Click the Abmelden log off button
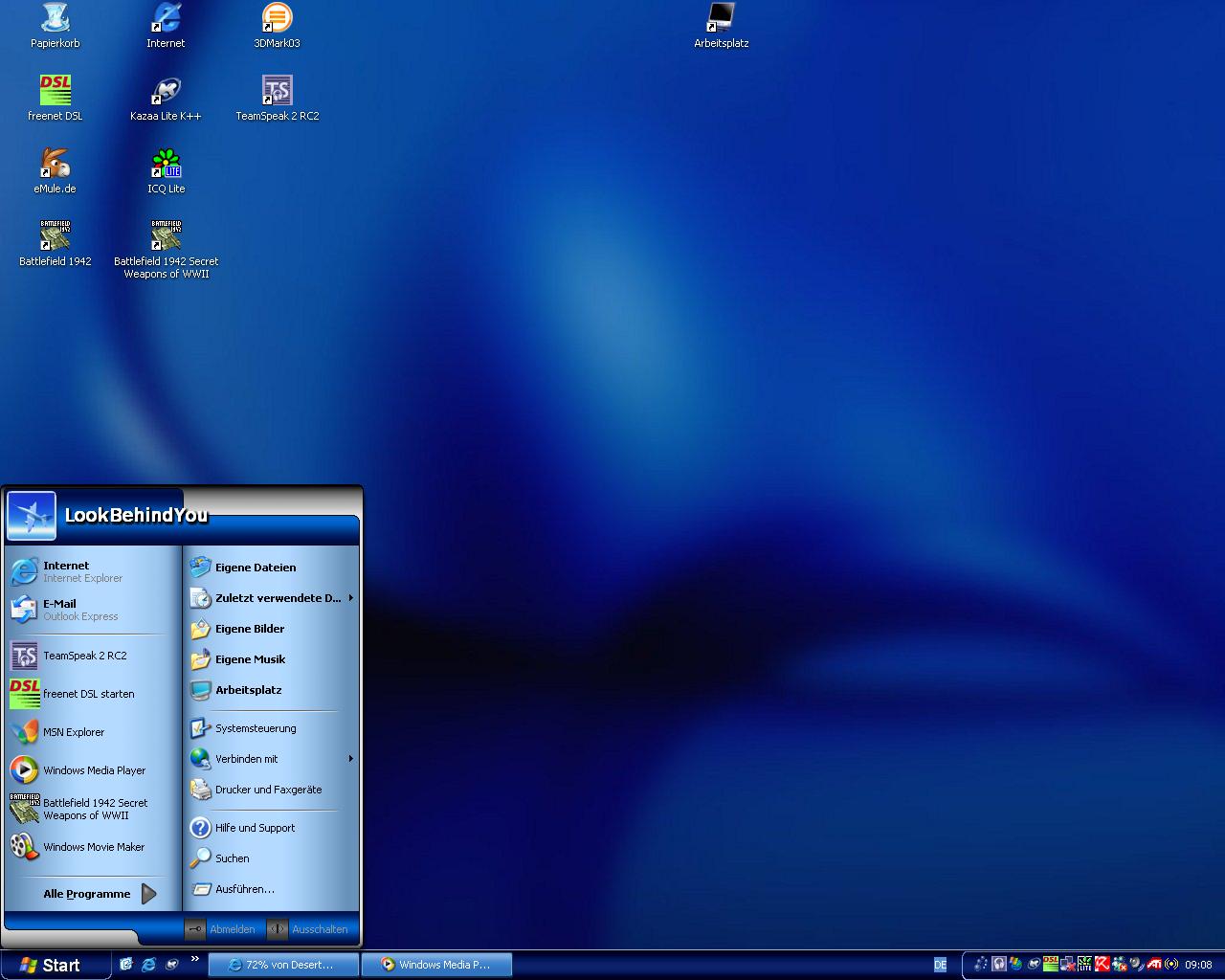This screenshot has width=1225, height=980. tap(221, 929)
